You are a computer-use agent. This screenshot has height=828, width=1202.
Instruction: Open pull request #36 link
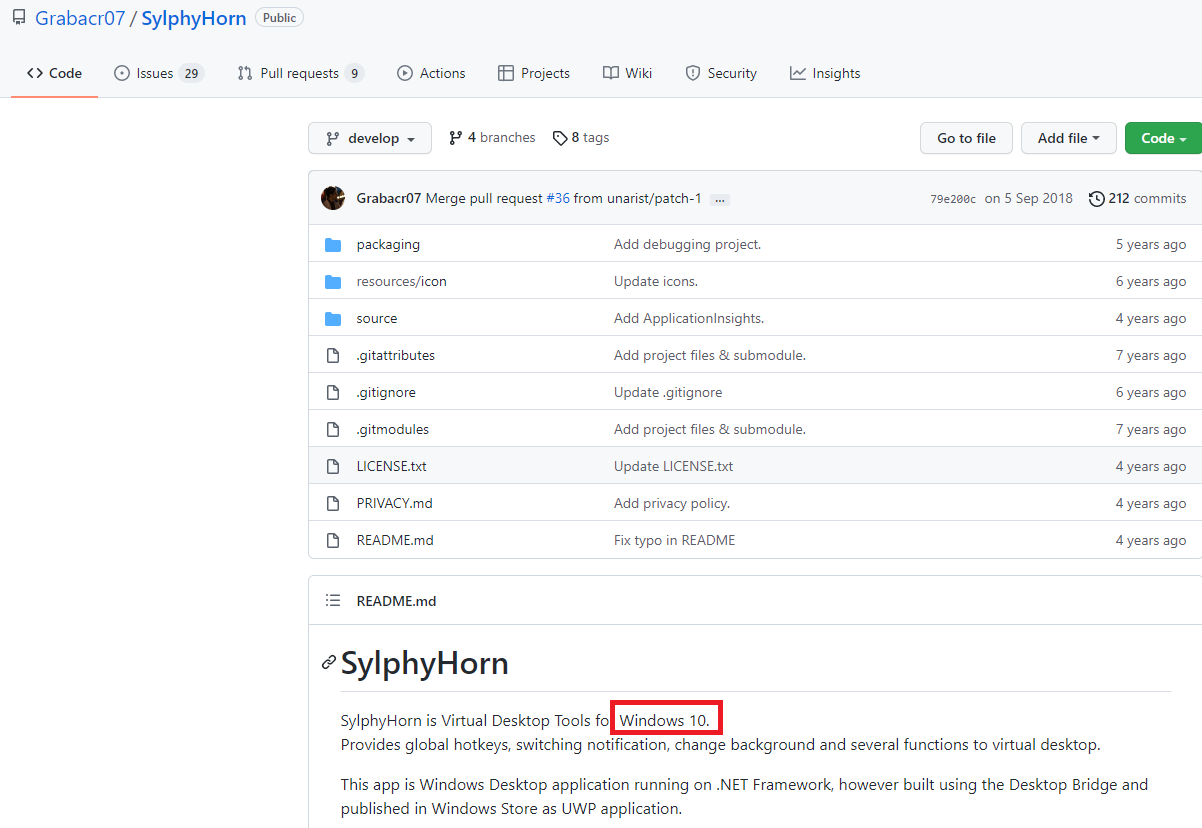[x=558, y=198]
